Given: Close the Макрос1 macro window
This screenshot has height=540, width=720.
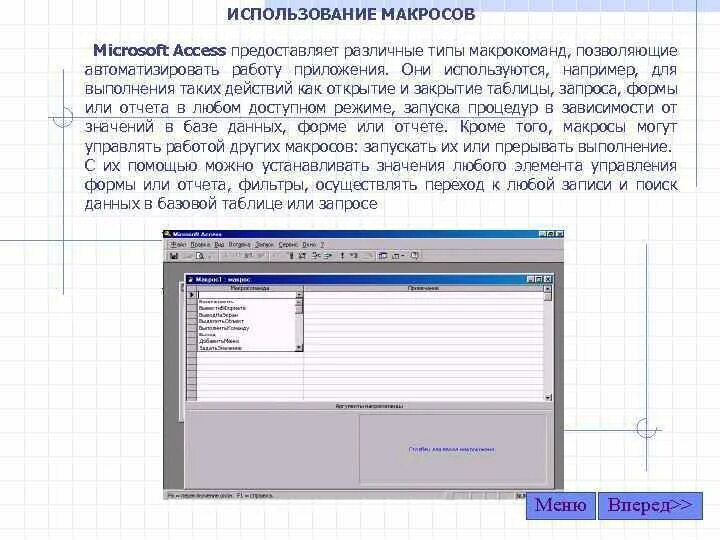Looking at the screenshot, I should point(548,279).
